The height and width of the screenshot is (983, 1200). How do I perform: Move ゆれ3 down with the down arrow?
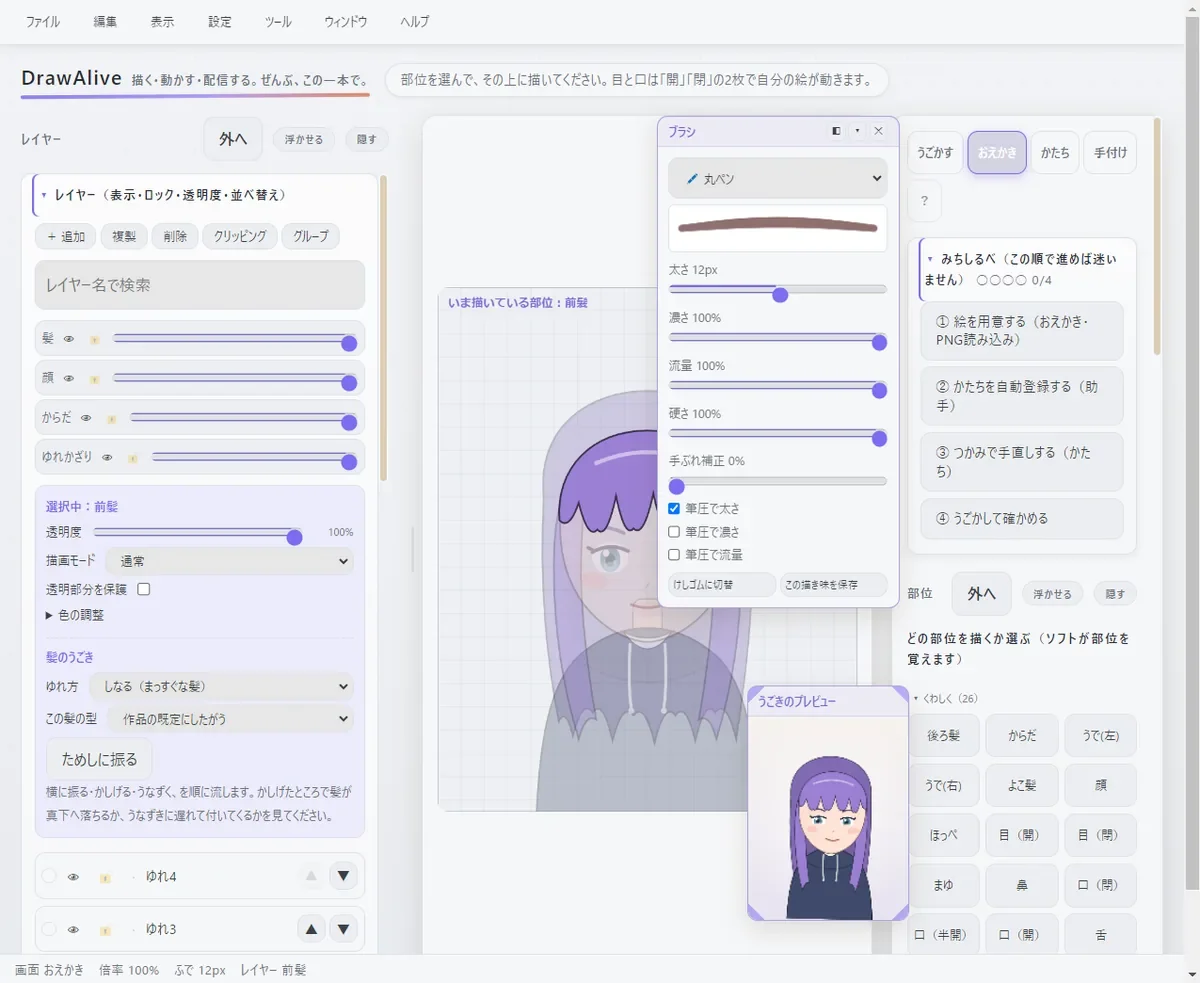coord(343,929)
